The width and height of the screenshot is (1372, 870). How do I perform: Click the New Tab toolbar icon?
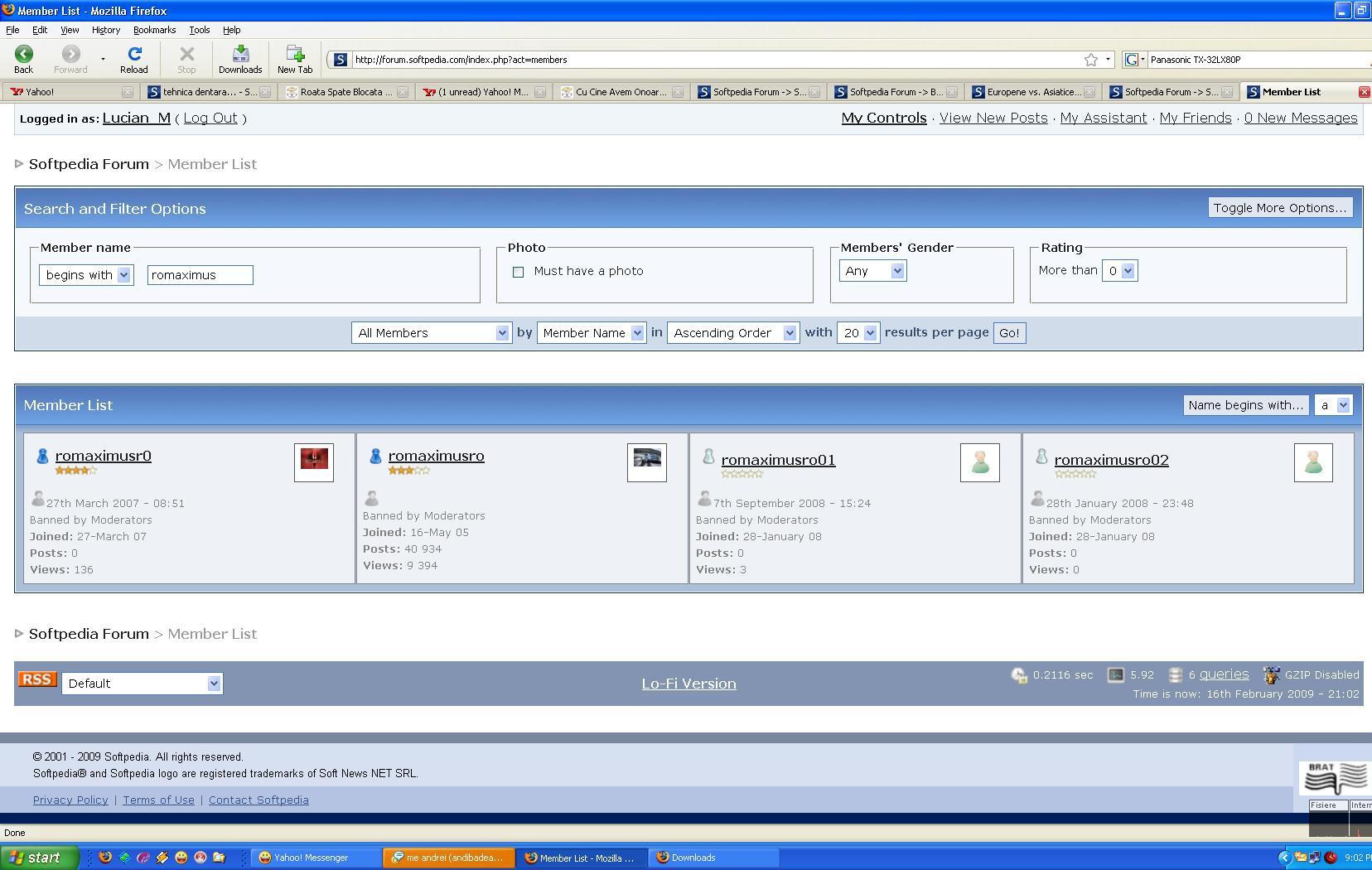(295, 55)
